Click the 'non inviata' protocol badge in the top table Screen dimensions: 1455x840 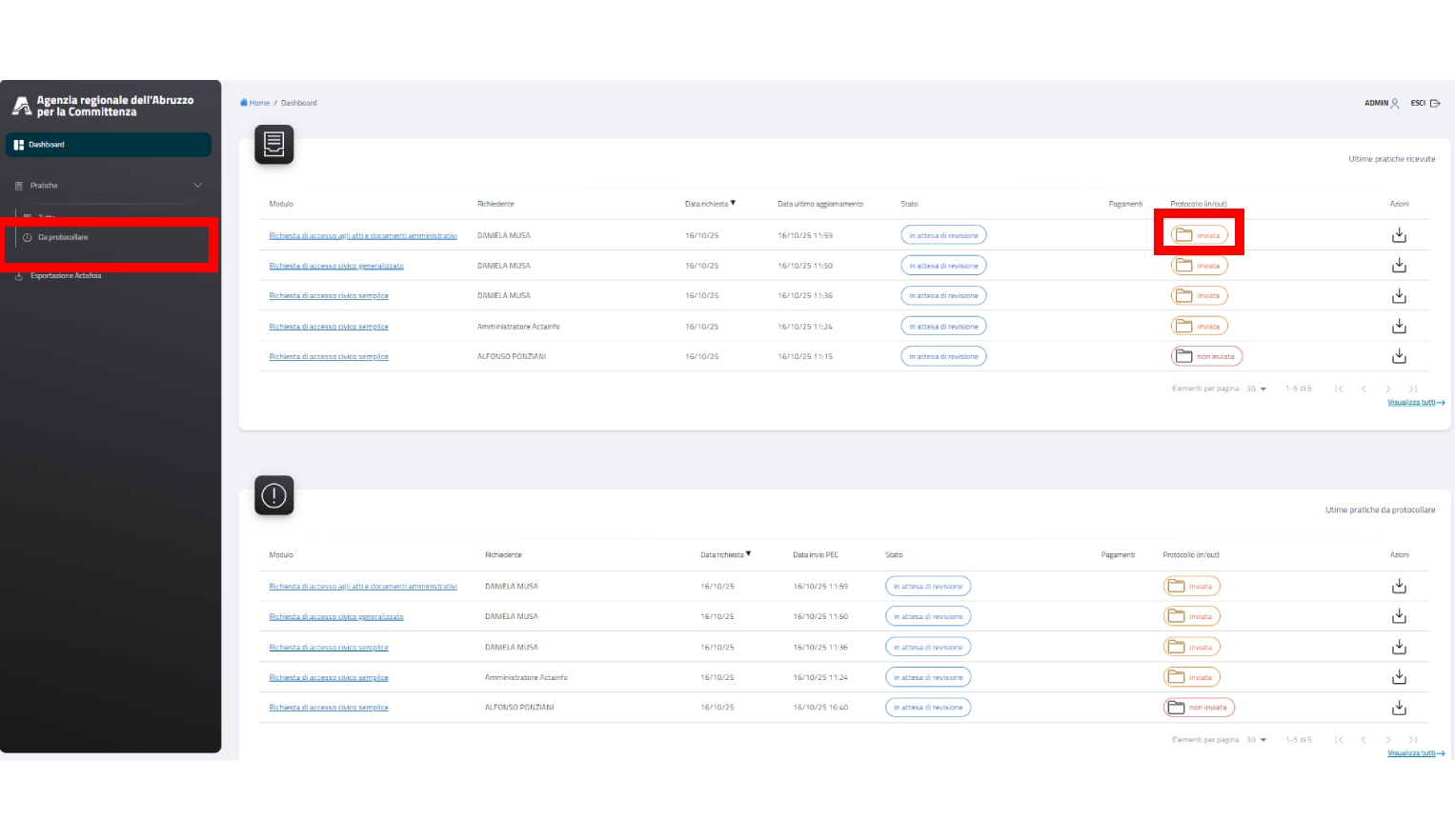coord(1206,356)
